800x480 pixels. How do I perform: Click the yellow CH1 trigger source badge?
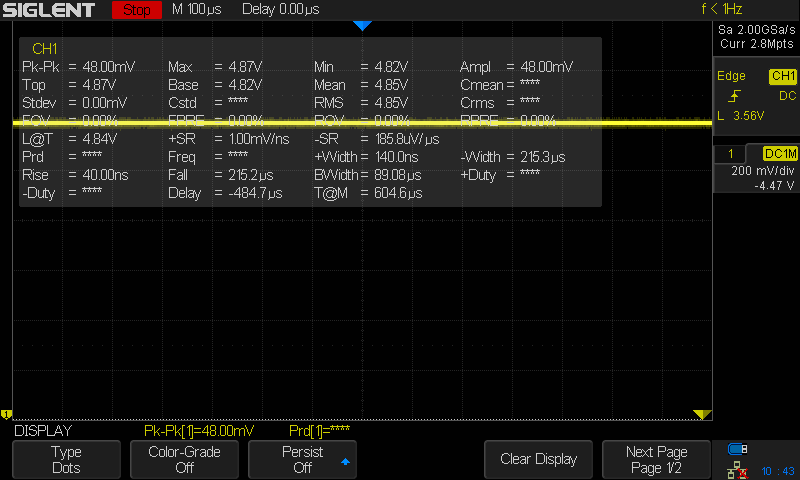[x=782, y=76]
